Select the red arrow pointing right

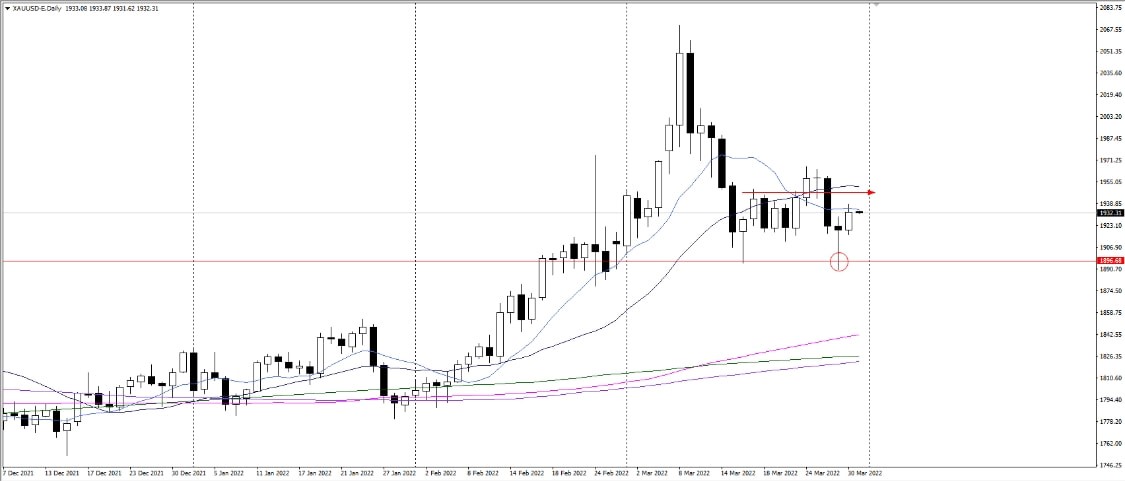coord(871,192)
